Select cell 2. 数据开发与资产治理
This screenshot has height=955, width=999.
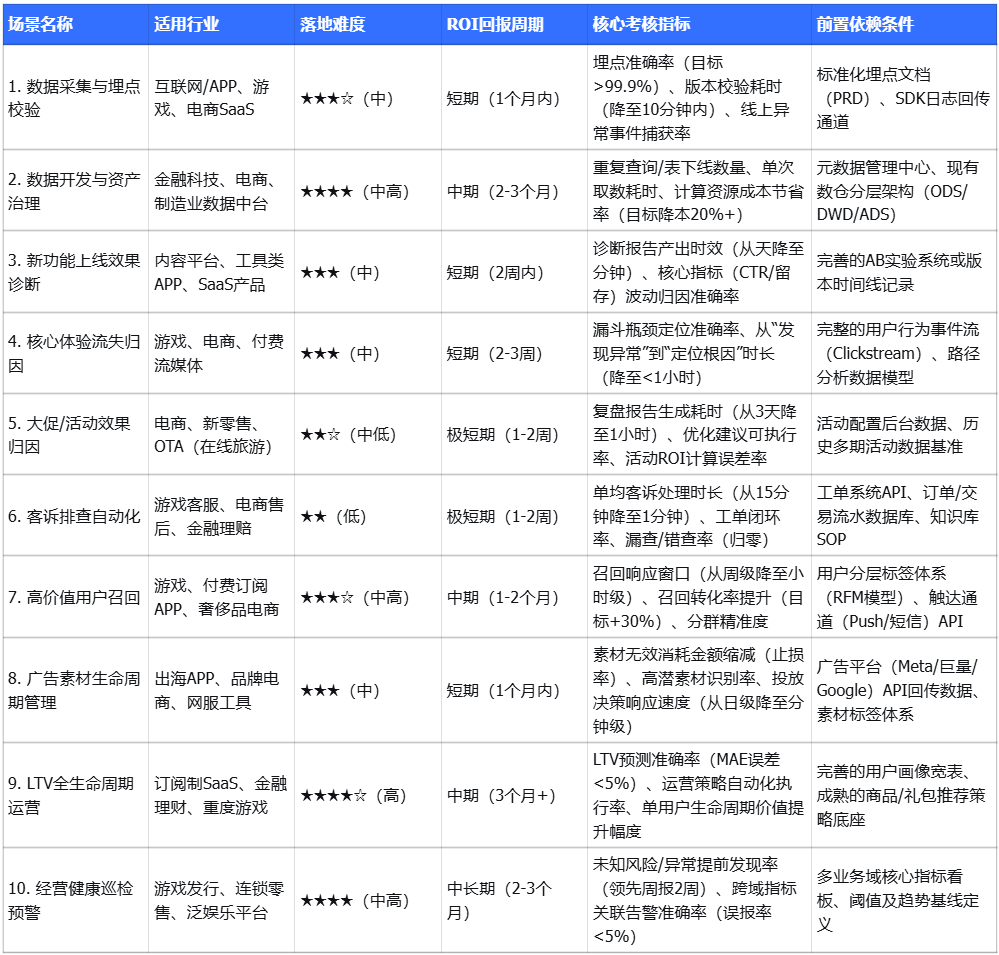pyautogui.click(x=76, y=190)
